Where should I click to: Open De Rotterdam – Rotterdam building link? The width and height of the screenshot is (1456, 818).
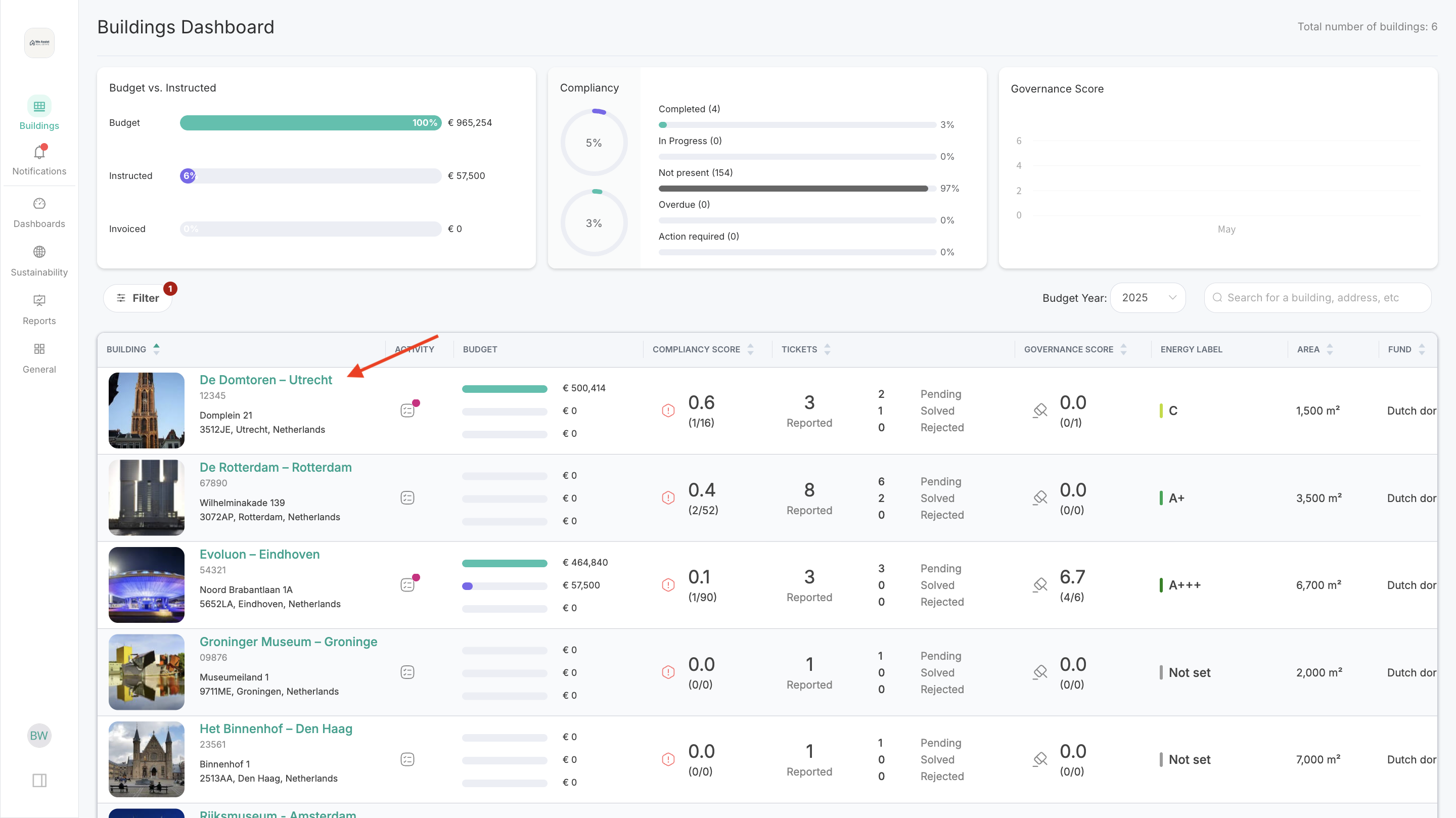pos(275,468)
